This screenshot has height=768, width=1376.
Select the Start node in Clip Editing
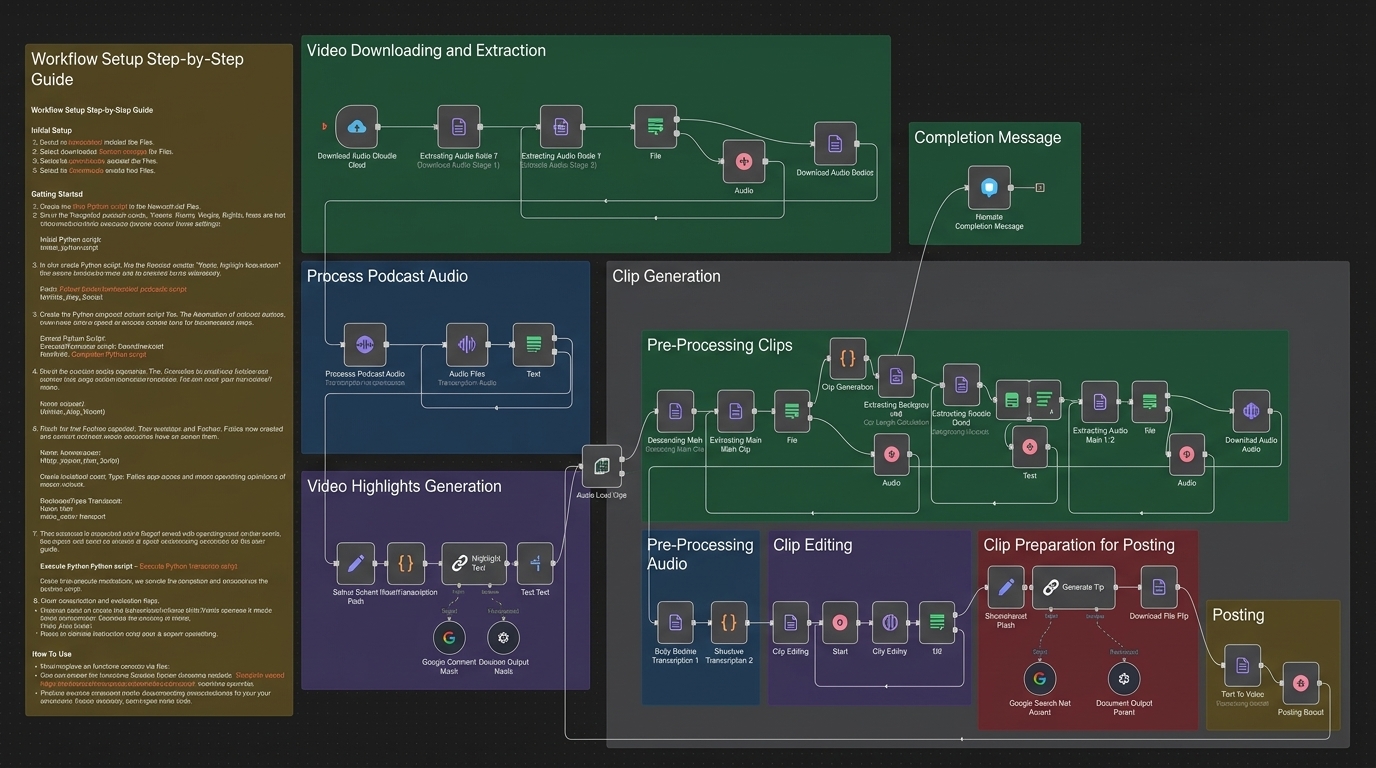(x=840, y=623)
